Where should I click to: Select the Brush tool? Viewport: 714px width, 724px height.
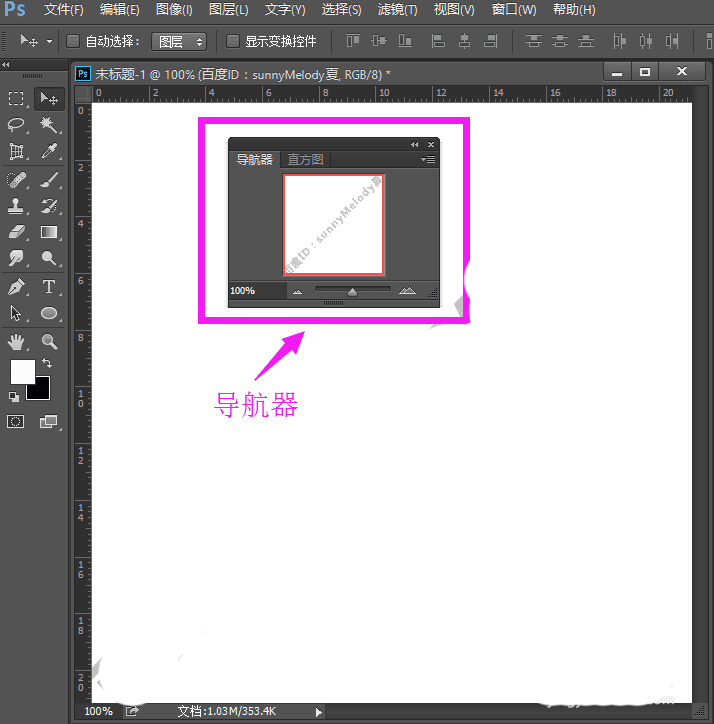[49, 180]
